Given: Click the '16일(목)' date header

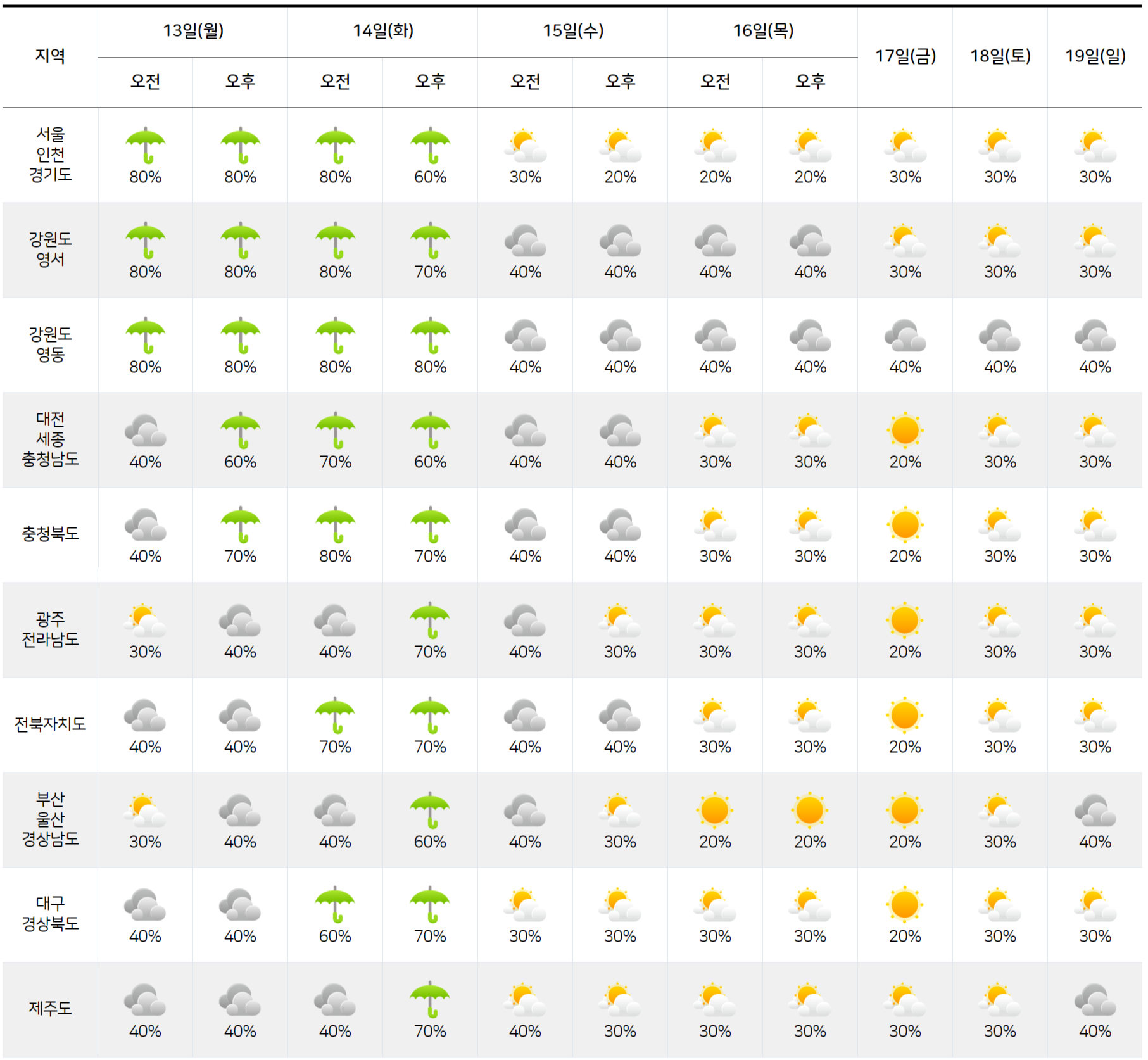Looking at the screenshot, I should [763, 30].
